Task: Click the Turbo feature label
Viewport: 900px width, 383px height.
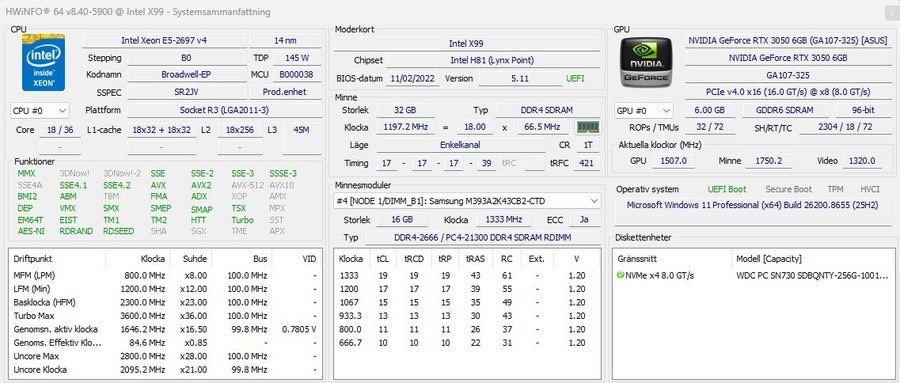Action: pyautogui.click(x=242, y=220)
